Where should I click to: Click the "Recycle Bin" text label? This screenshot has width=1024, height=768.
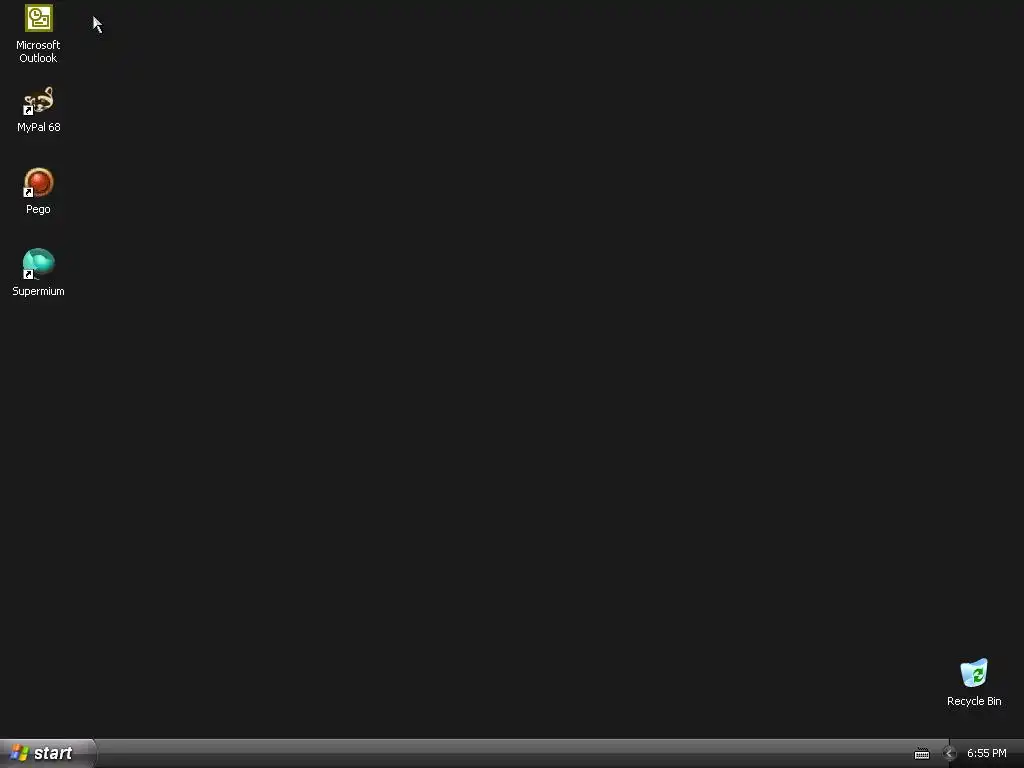(x=974, y=701)
